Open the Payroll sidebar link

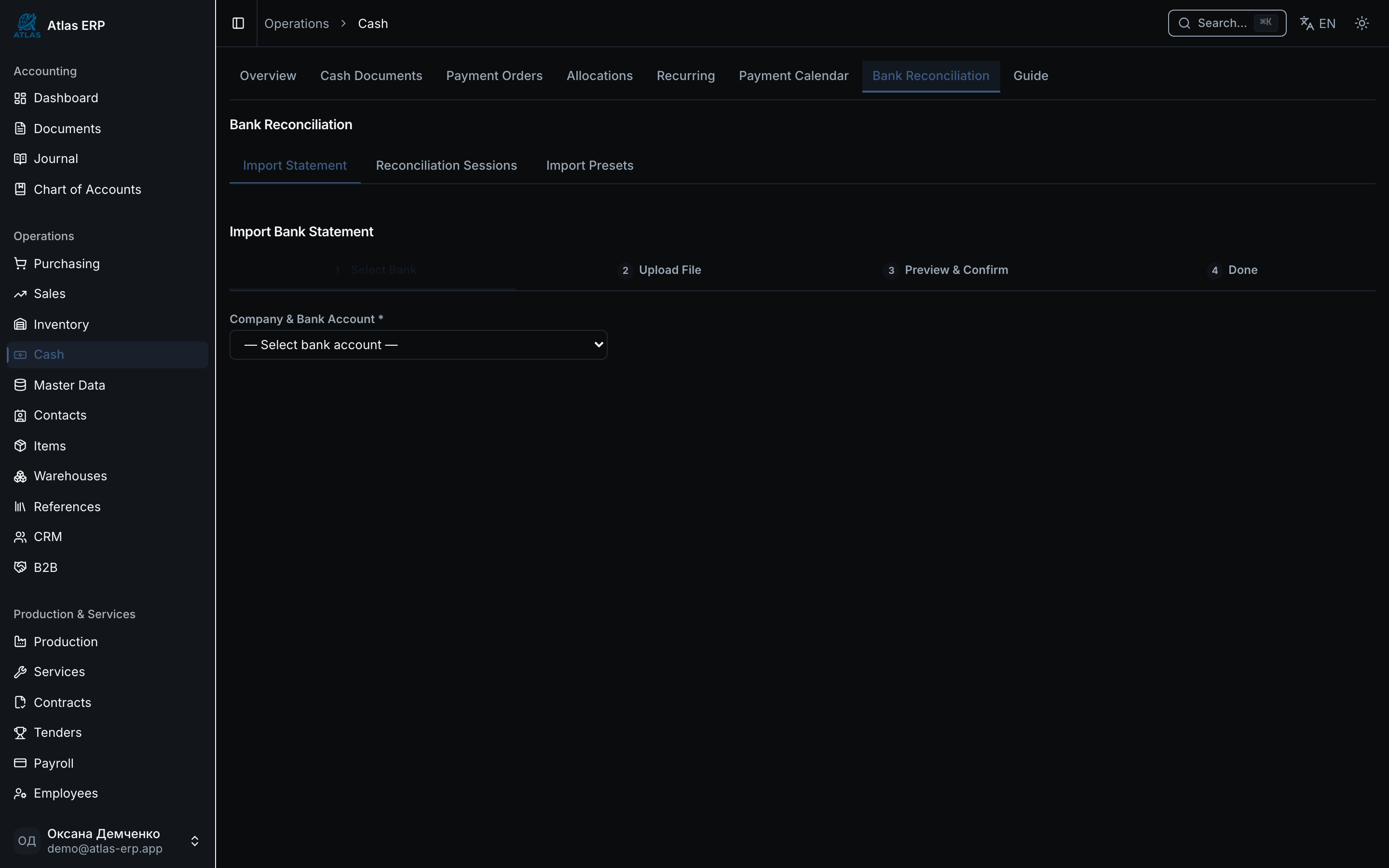click(108, 763)
